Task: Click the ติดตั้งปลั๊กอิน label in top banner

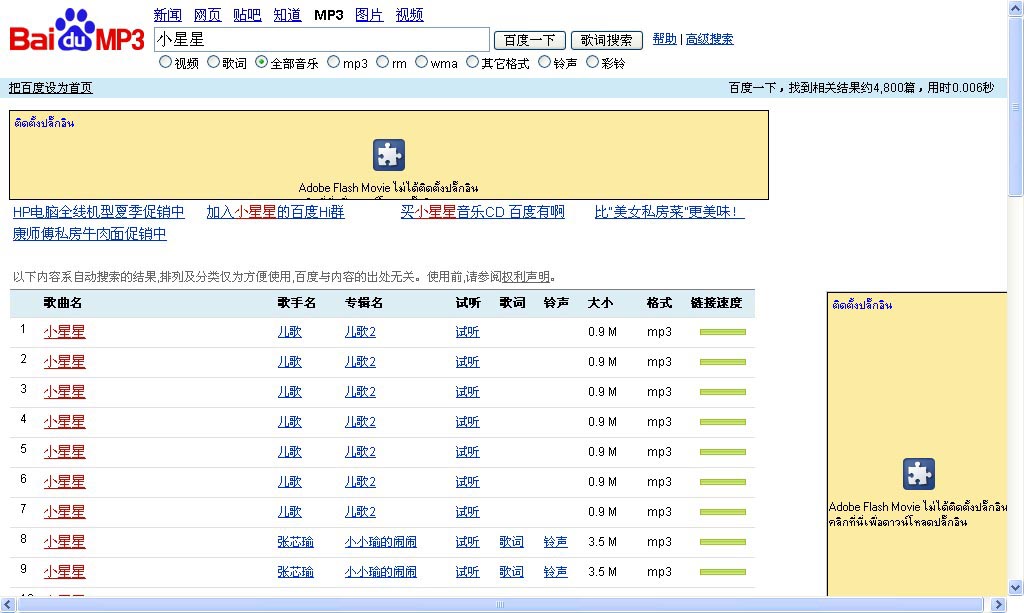Action: point(44,123)
